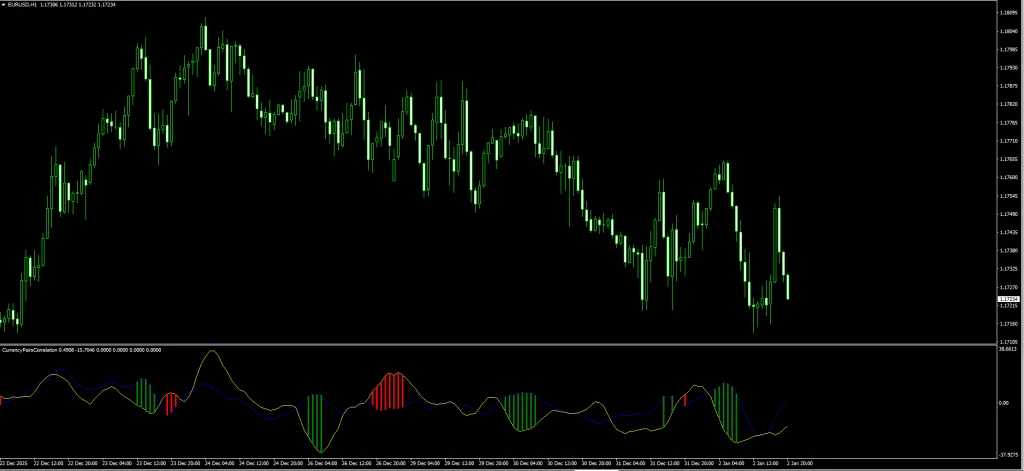Click the 26 Dec 04:00 time label
1024x471 pixels.
tap(323, 463)
